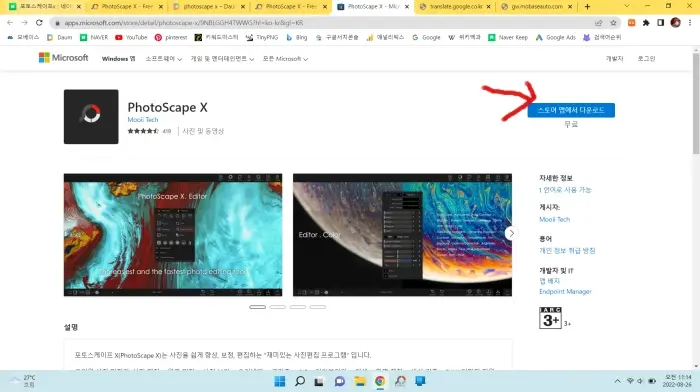Image resolution: width=700 pixels, height=392 pixels.
Task: Open Task View on taskbar
Action: [x=319, y=381]
